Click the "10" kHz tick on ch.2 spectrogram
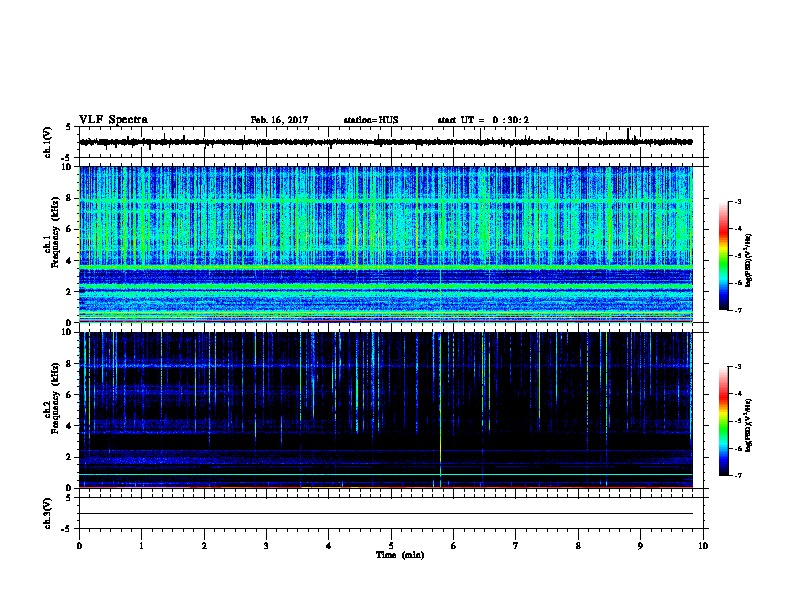Image resolution: width=792 pixels, height=612 pixels. click(x=69, y=332)
